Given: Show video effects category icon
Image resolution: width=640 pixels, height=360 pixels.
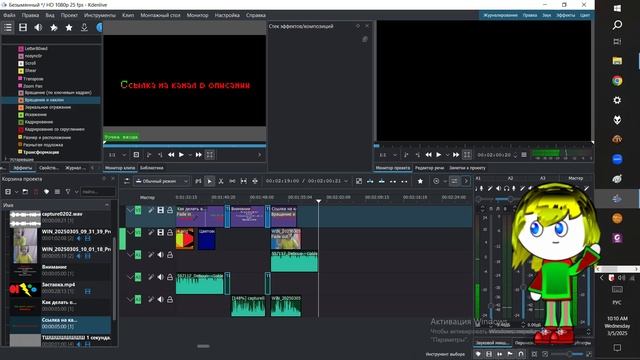Looking at the screenshot, I should pos(23,27).
